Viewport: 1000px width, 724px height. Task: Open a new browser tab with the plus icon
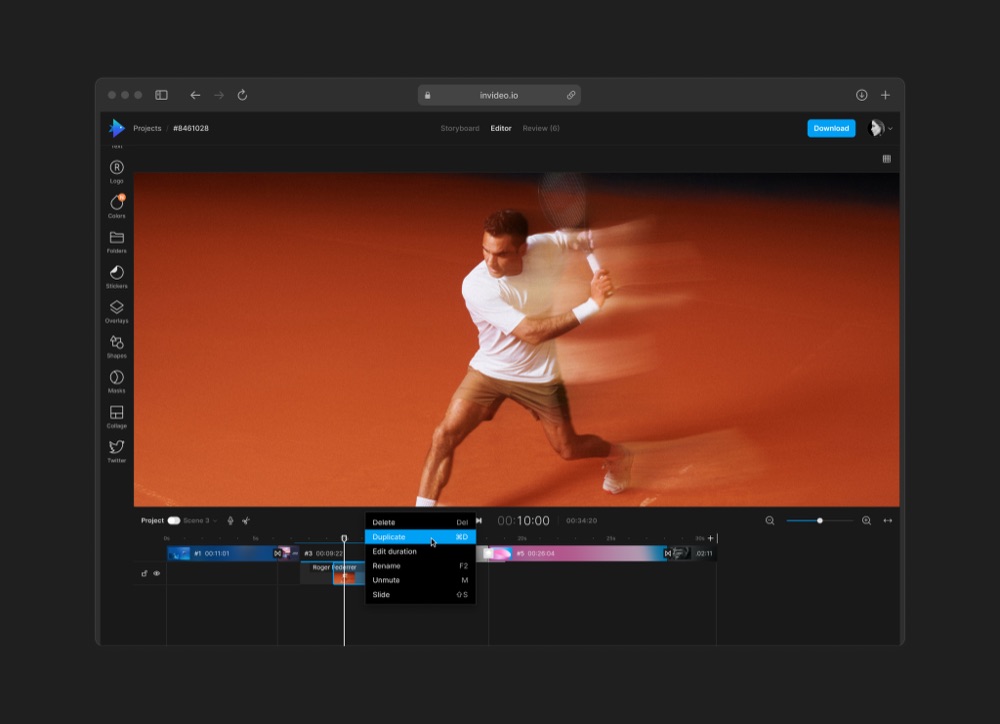pos(885,95)
